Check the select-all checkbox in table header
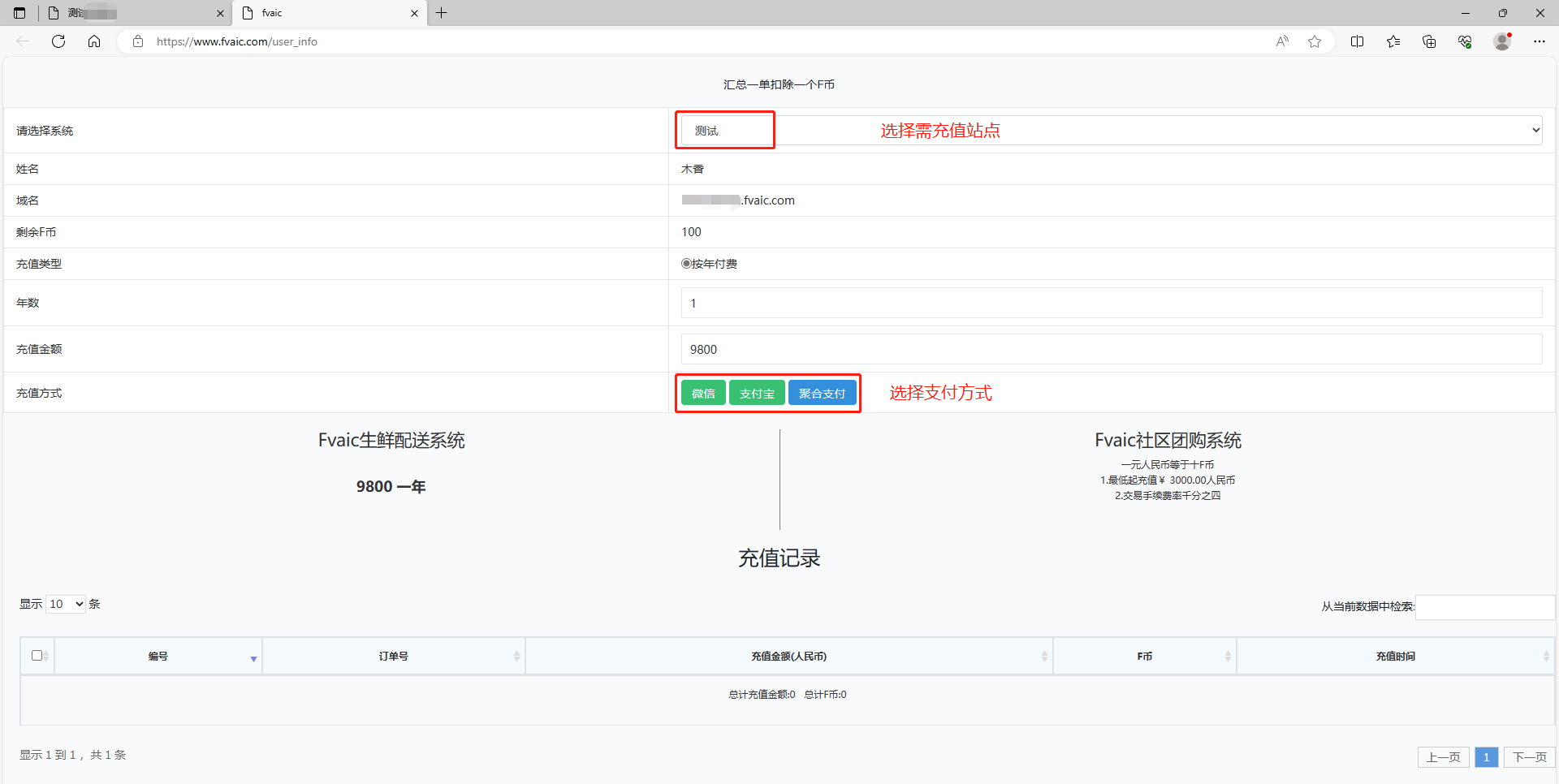 [37, 656]
